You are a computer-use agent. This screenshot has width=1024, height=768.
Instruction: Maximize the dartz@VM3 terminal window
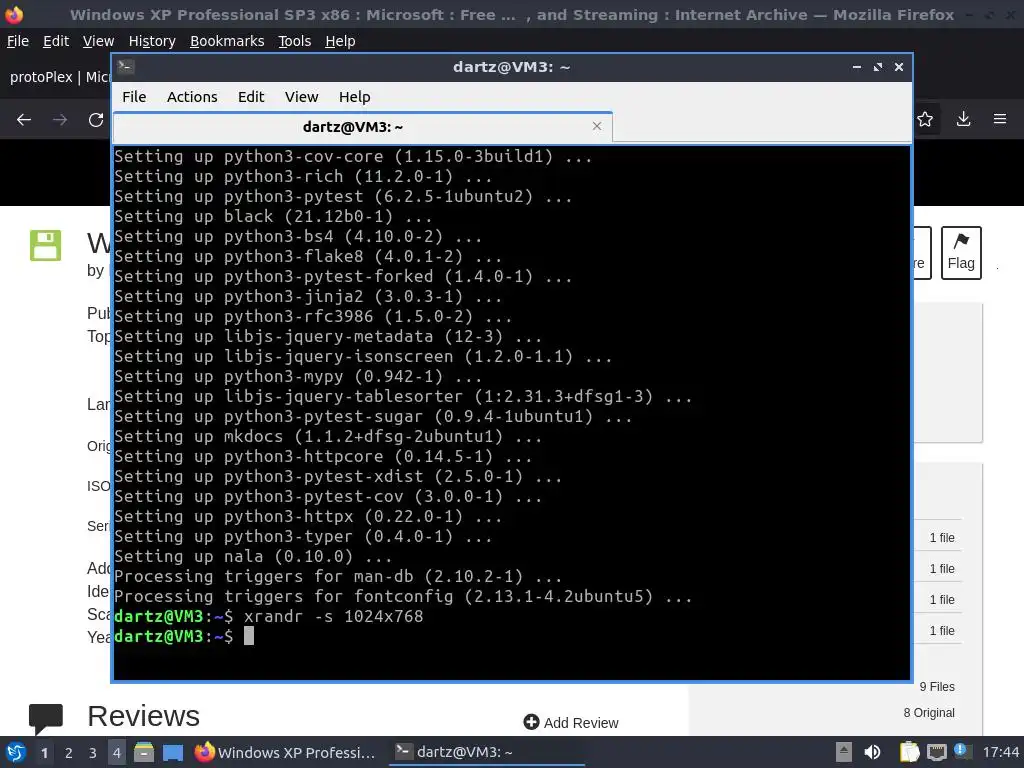click(x=878, y=67)
